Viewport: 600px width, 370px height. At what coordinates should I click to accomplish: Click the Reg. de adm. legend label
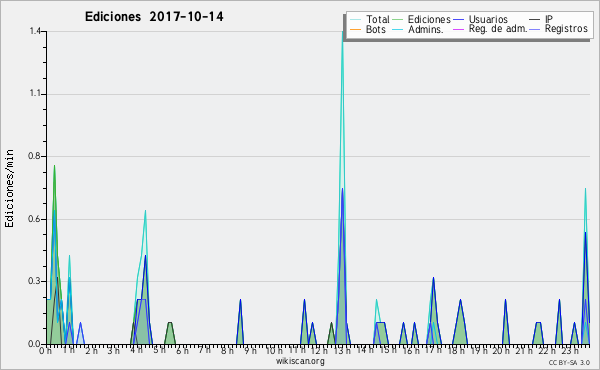tap(498, 29)
